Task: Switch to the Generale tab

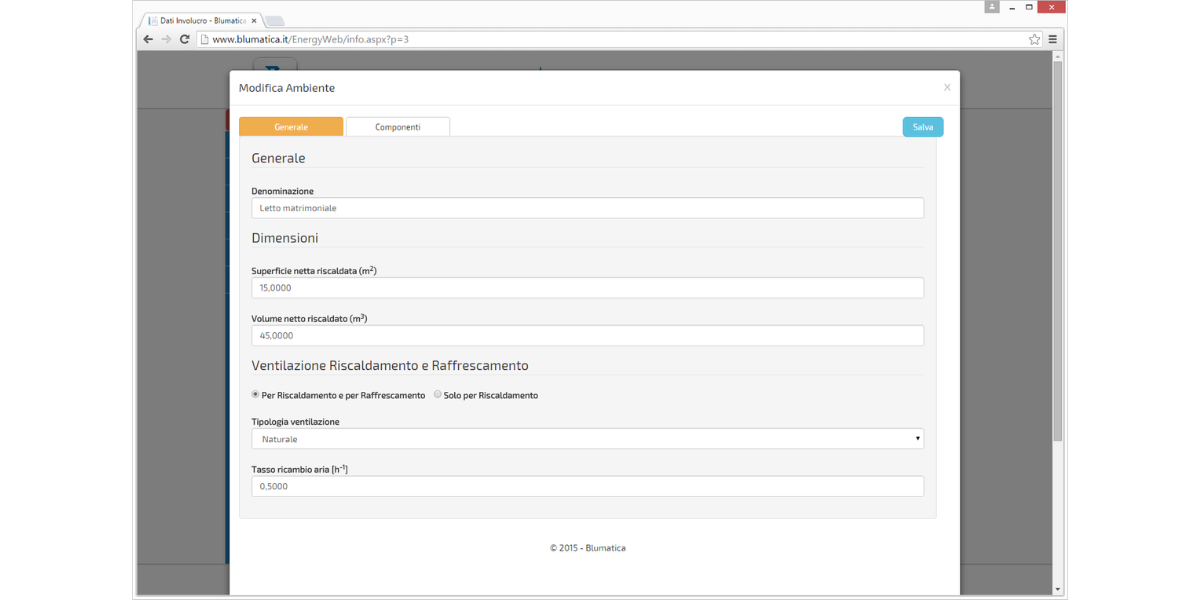Action: tap(291, 127)
